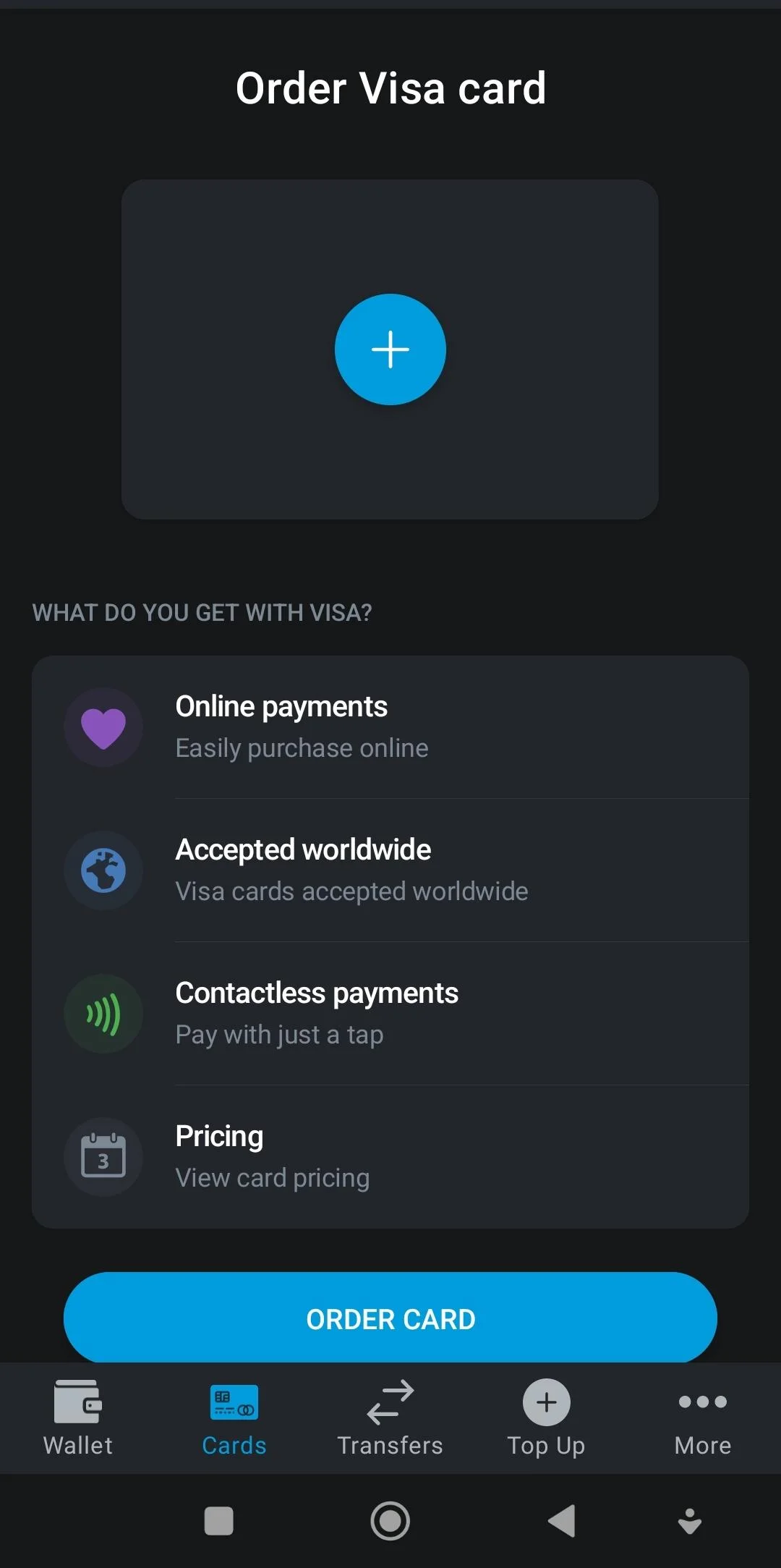
Task: Open the Top Up tab
Action: coord(547,1417)
